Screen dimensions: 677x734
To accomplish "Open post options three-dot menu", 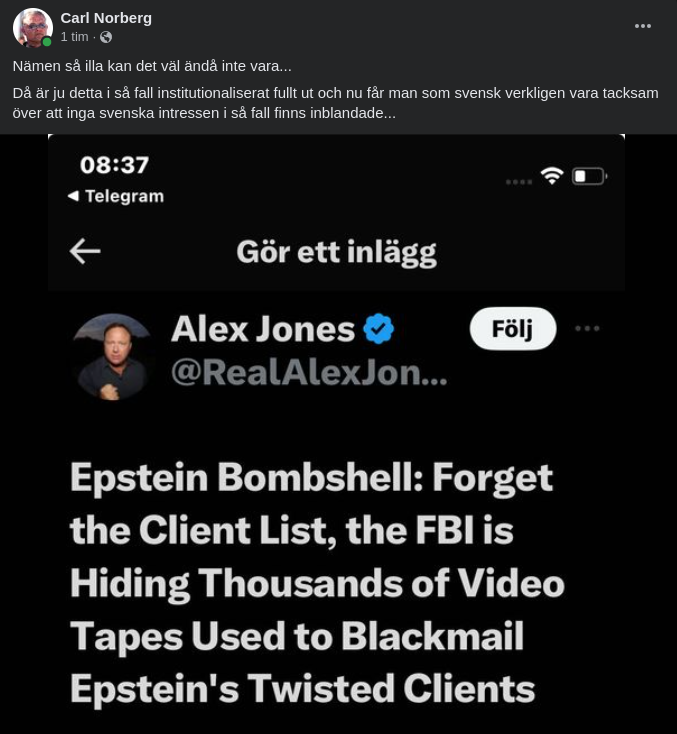I will coord(642,26).
